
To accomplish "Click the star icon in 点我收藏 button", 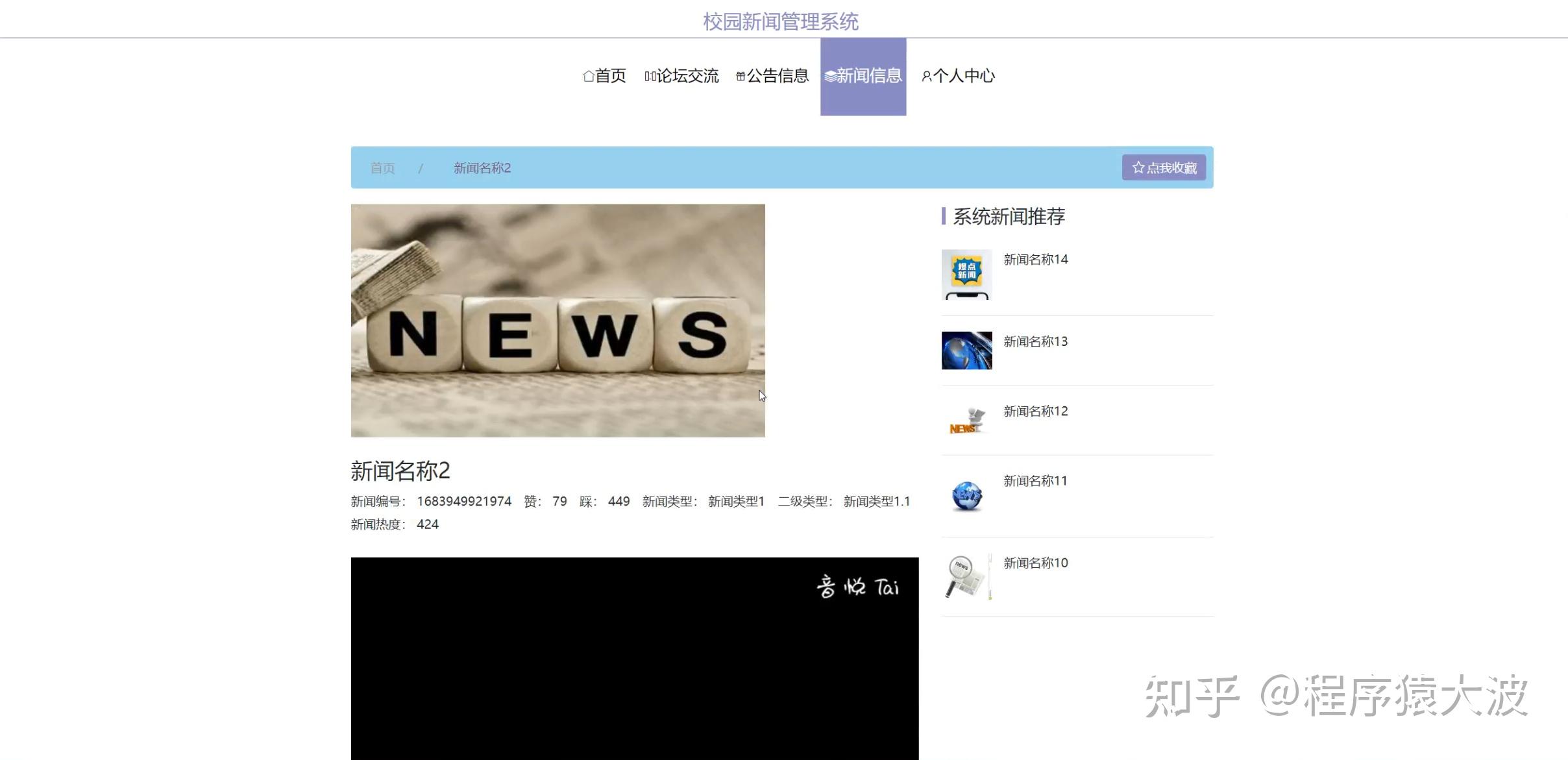I will (1138, 168).
